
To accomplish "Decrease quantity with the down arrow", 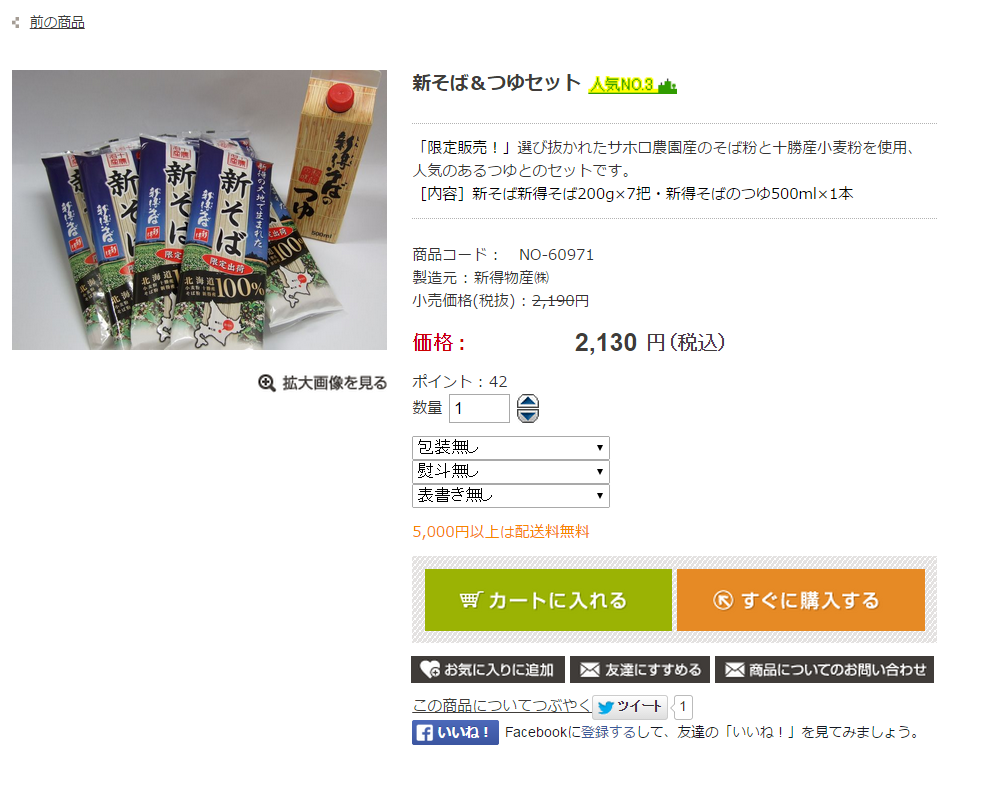I will (528, 415).
